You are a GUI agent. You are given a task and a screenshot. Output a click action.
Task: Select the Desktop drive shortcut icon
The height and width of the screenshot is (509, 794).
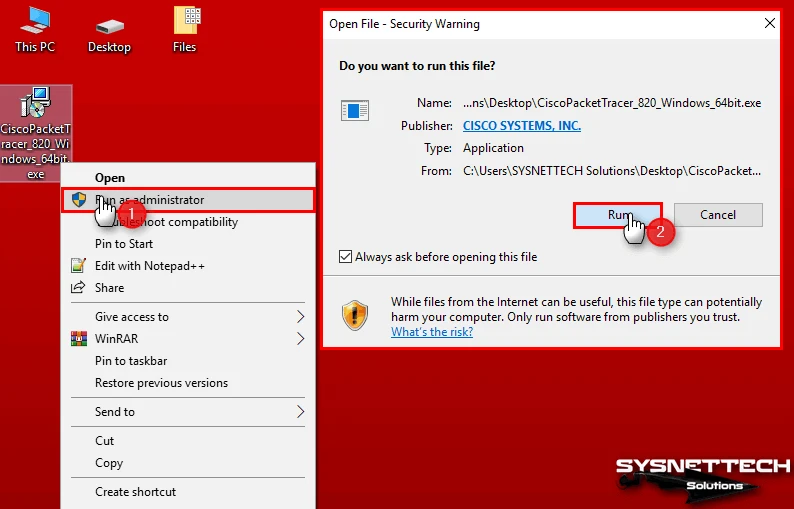[109, 27]
